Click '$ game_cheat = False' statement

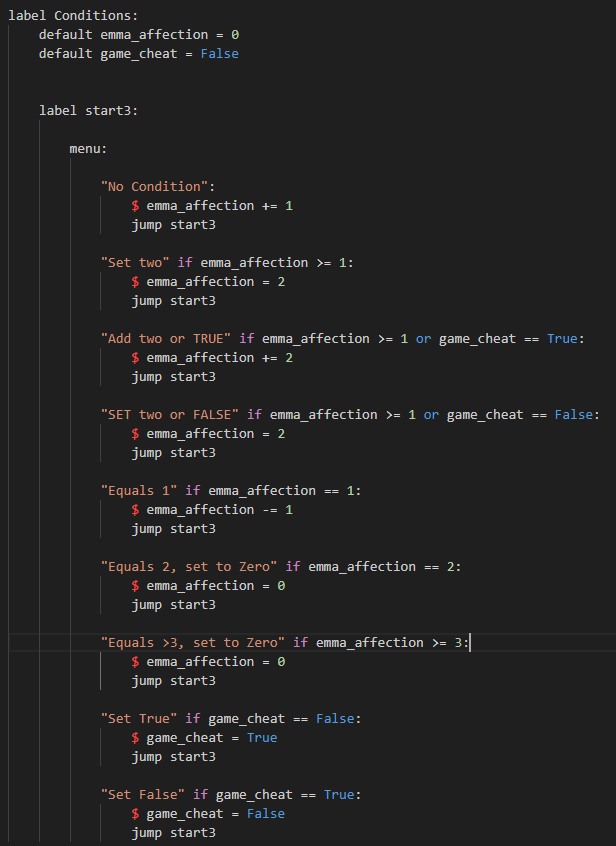tap(208, 814)
